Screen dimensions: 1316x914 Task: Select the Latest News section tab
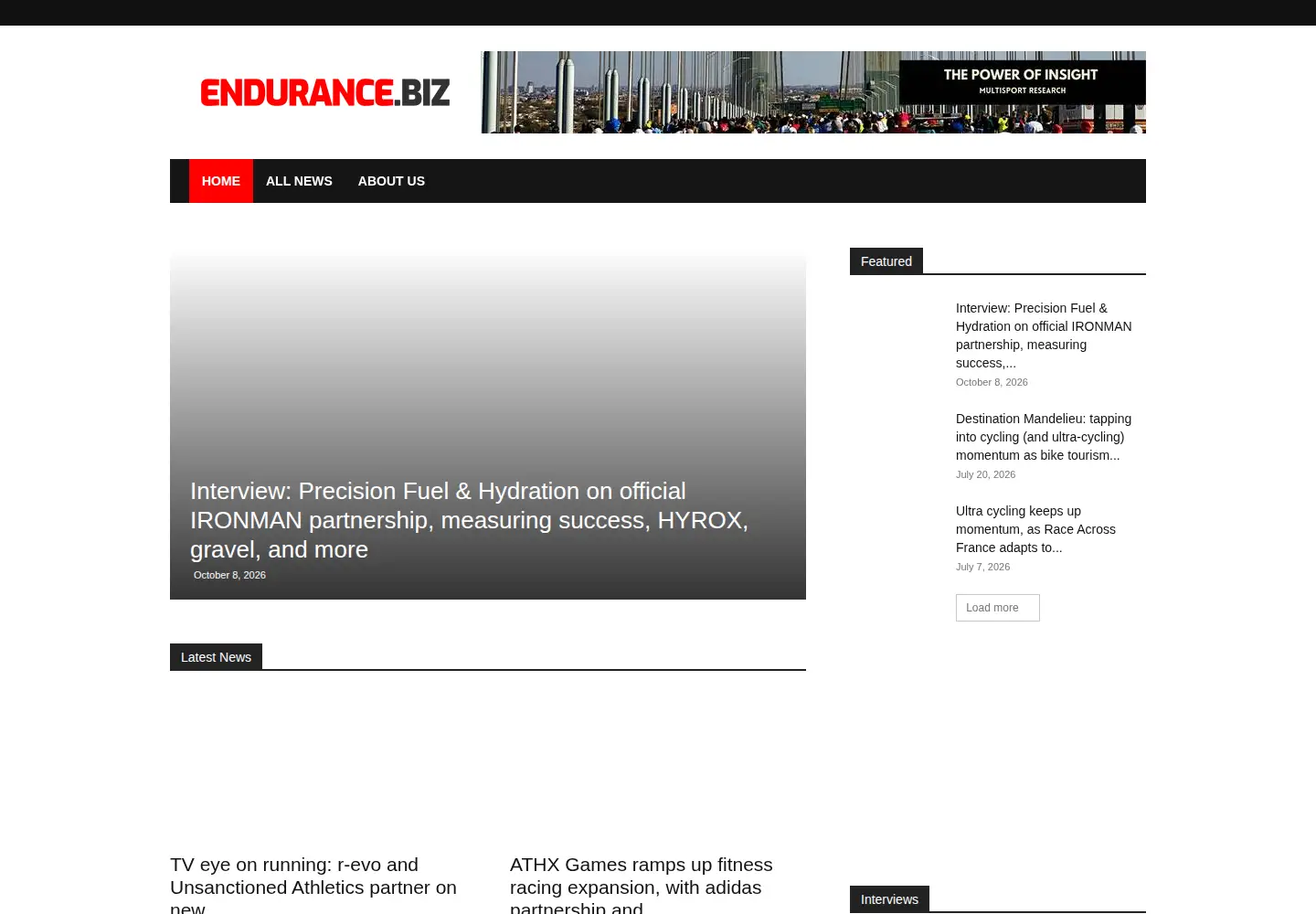pos(216,657)
